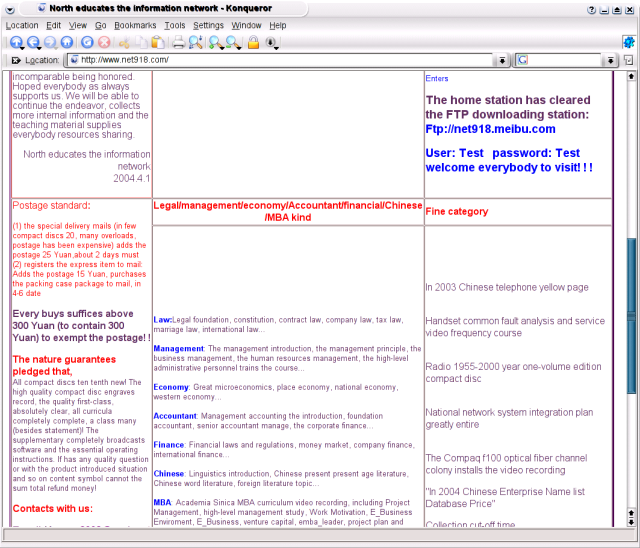
Task: Click the page scrollbar up arrow
Action: point(631,76)
